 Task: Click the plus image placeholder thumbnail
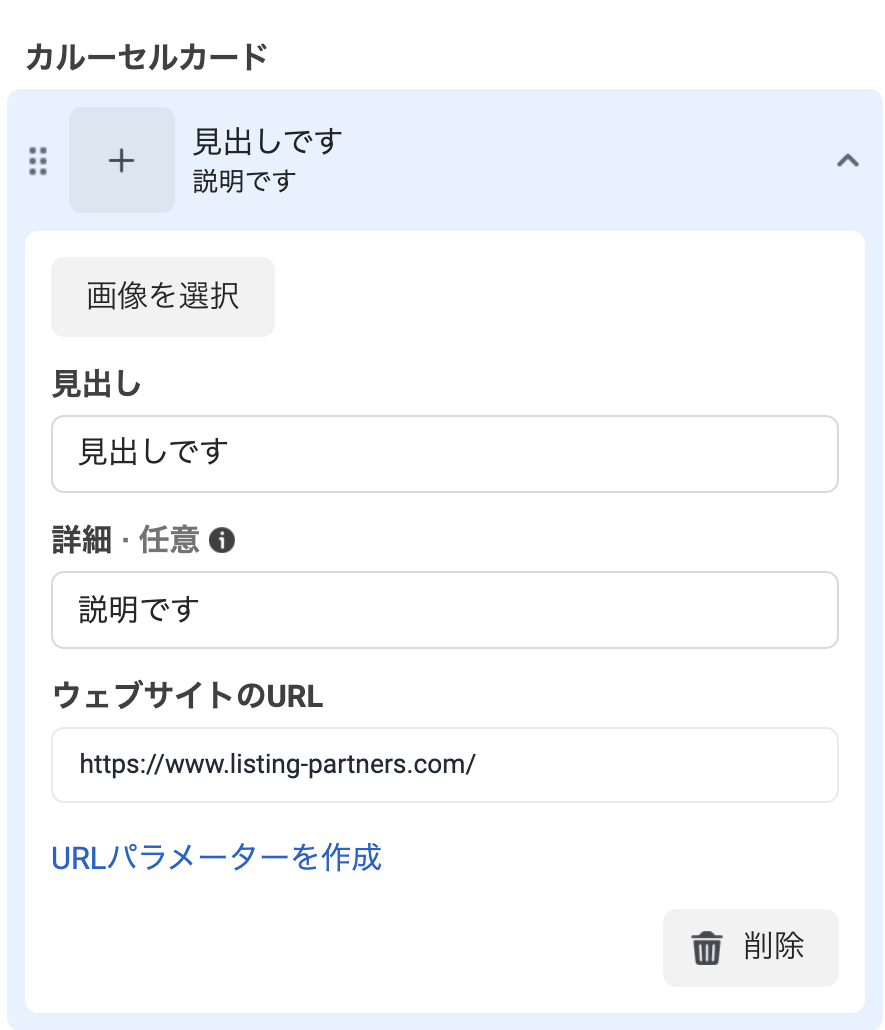click(x=122, y=160)
